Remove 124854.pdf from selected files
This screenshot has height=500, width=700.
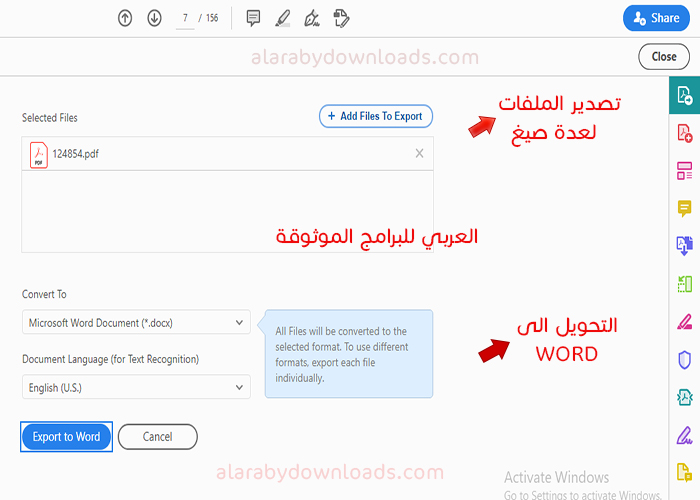(419, 154)
